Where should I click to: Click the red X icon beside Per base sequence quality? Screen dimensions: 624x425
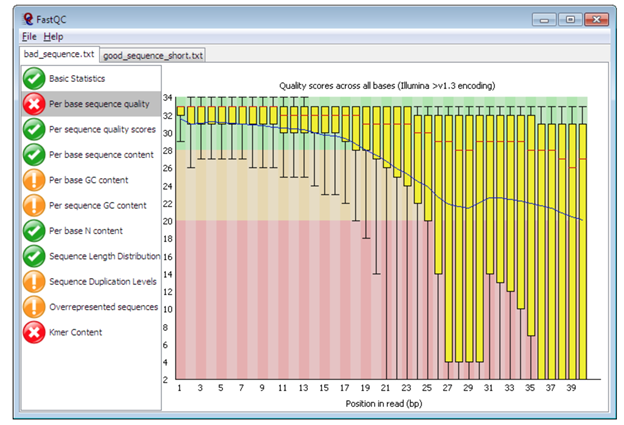click(34, 104)
